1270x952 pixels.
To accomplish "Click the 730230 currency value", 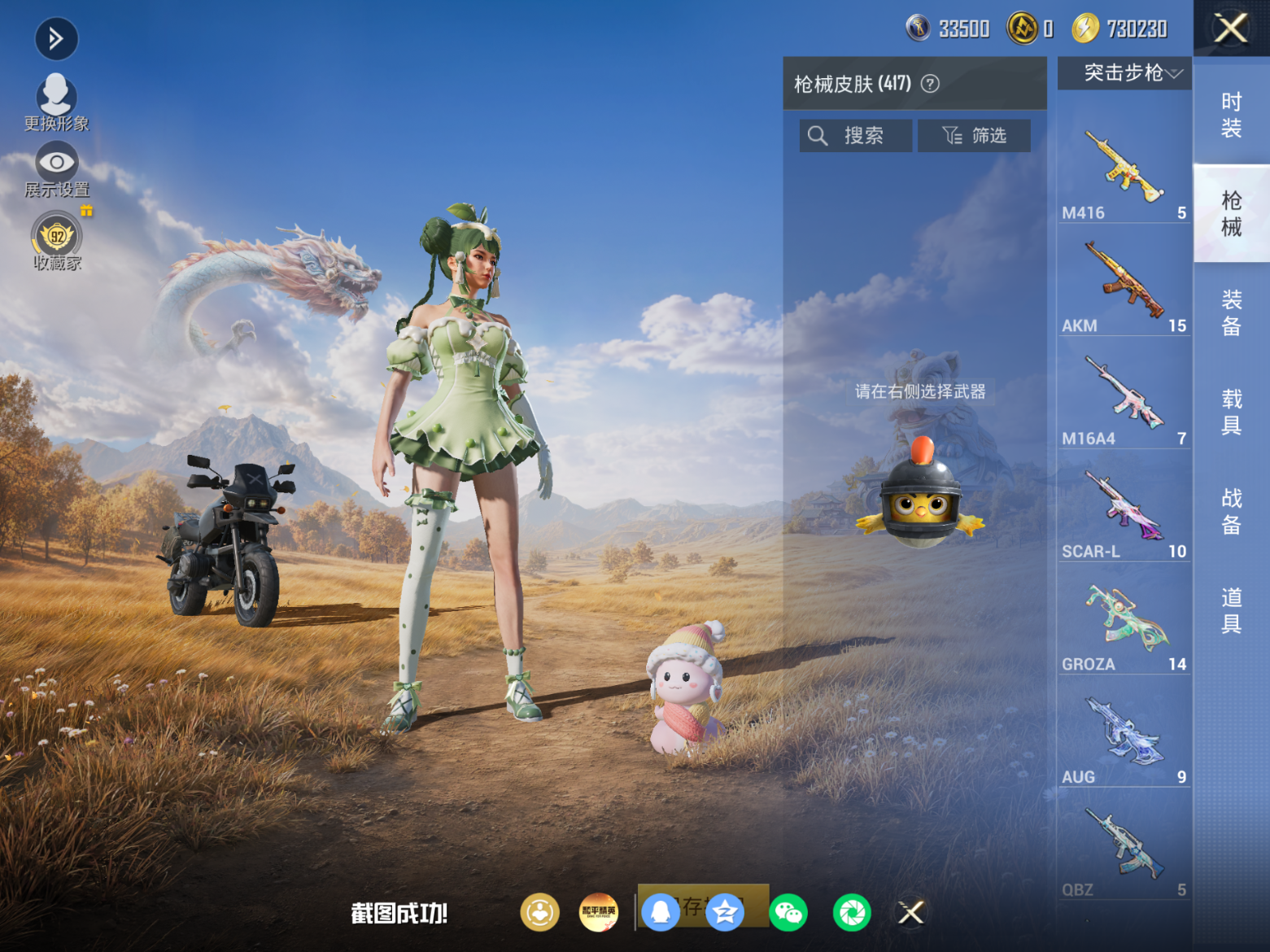I will click(1137, 29).
